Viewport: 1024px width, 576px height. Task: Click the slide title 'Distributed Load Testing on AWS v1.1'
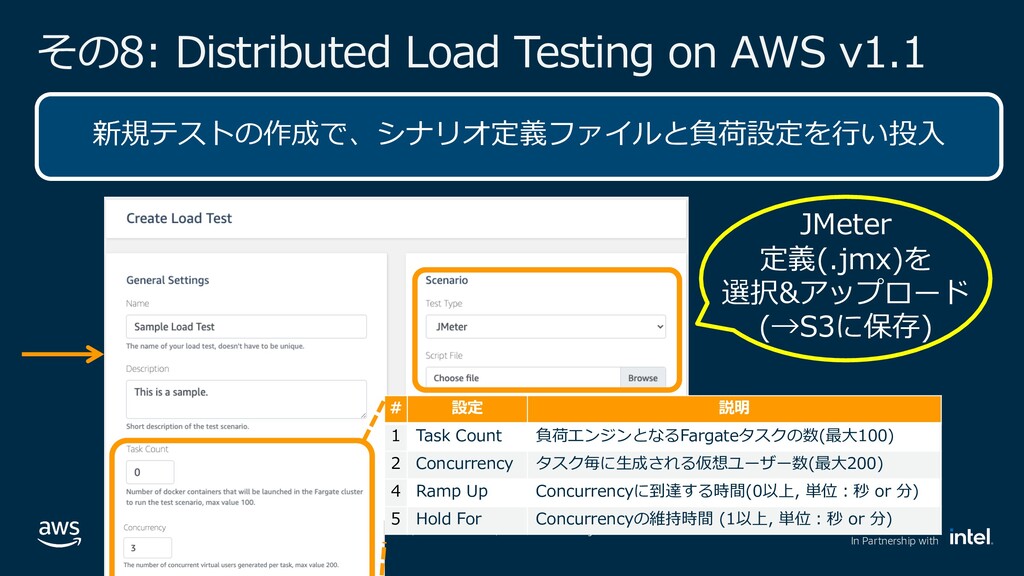click(x=550, y=52)
